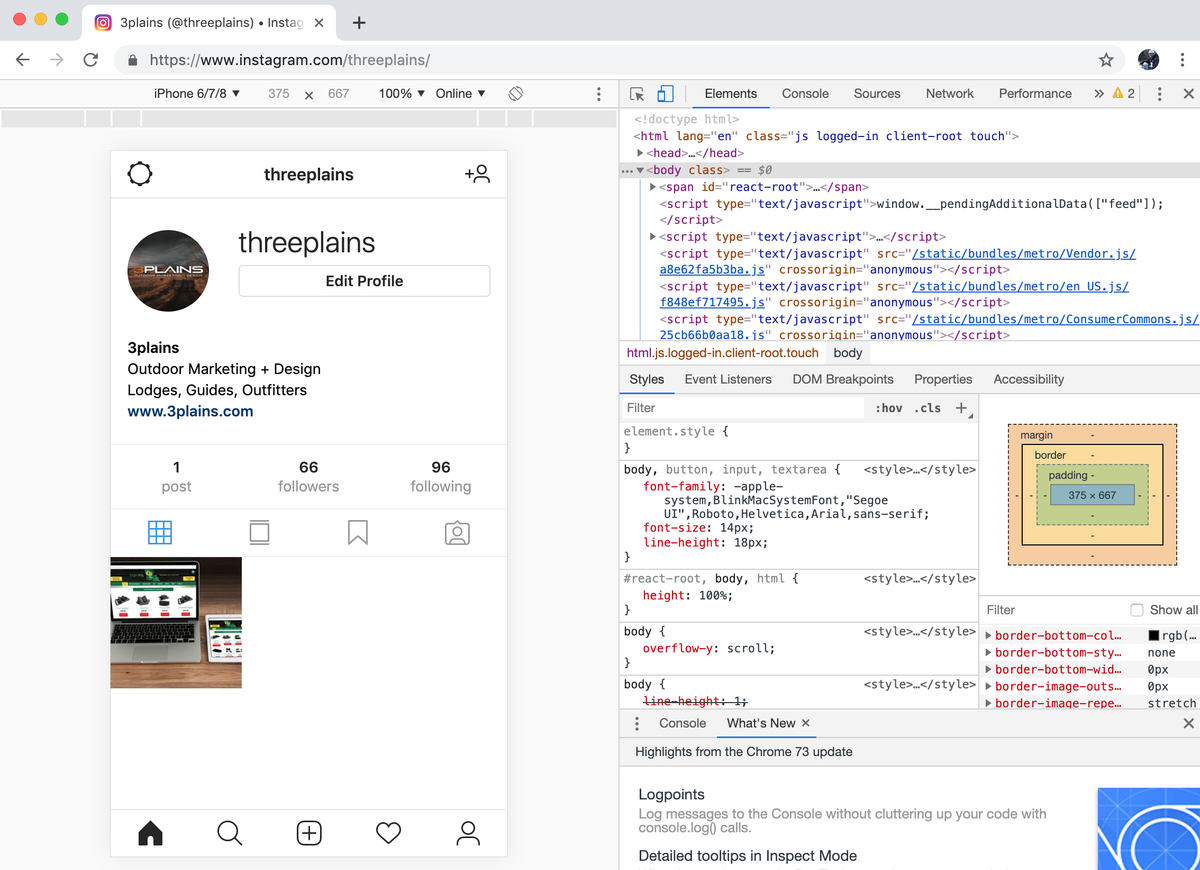Open the Accessibility pane tab

point(1029,379)
